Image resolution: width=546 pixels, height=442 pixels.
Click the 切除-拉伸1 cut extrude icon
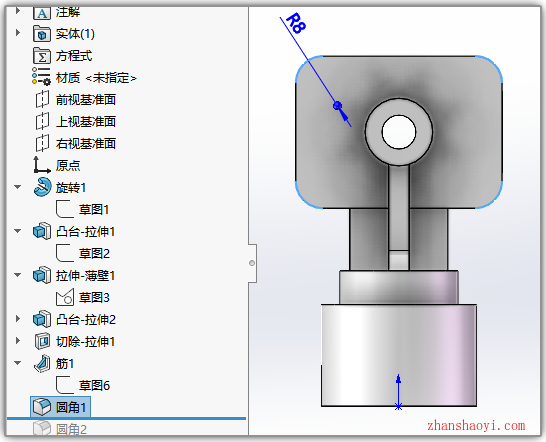click(42, 341)
